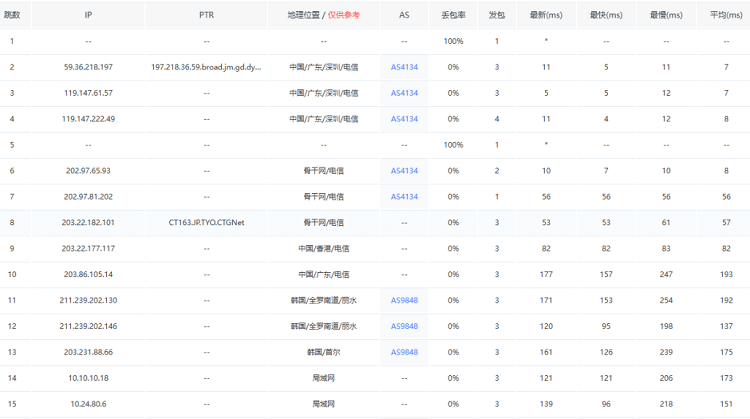
Task: Select IP address 59.36.218.197
Action: (x=88, y=67)
